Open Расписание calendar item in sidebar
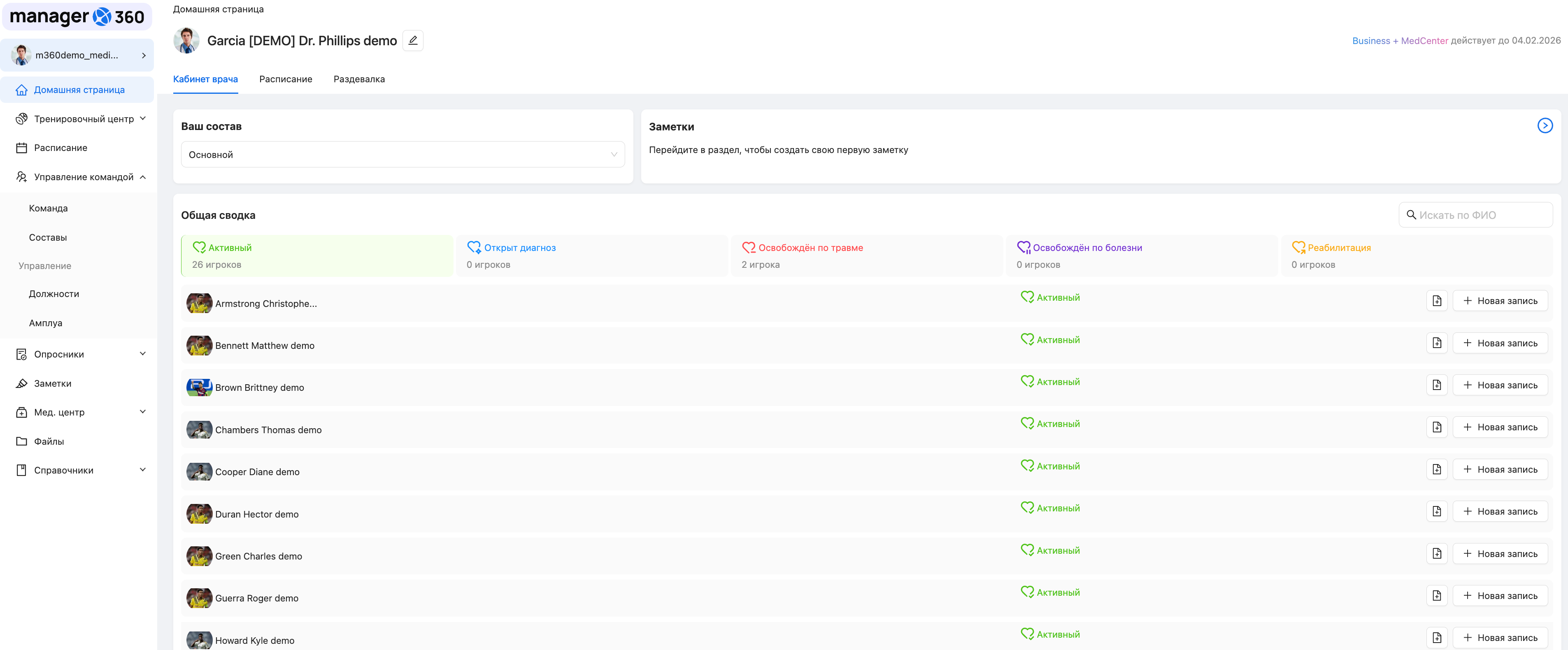 [x=60, y=148]
